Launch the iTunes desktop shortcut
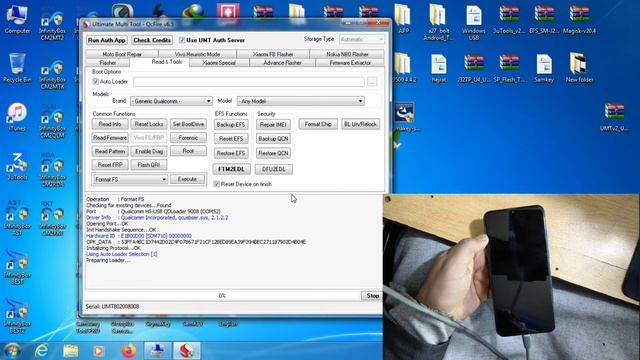Viewport: 640px width, 360px height. 17,117
